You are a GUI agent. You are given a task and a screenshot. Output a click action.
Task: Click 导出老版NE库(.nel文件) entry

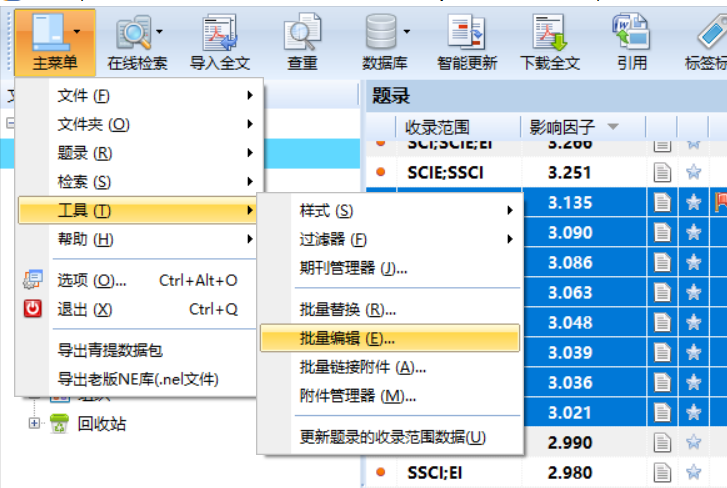click(x=138, y=379)
